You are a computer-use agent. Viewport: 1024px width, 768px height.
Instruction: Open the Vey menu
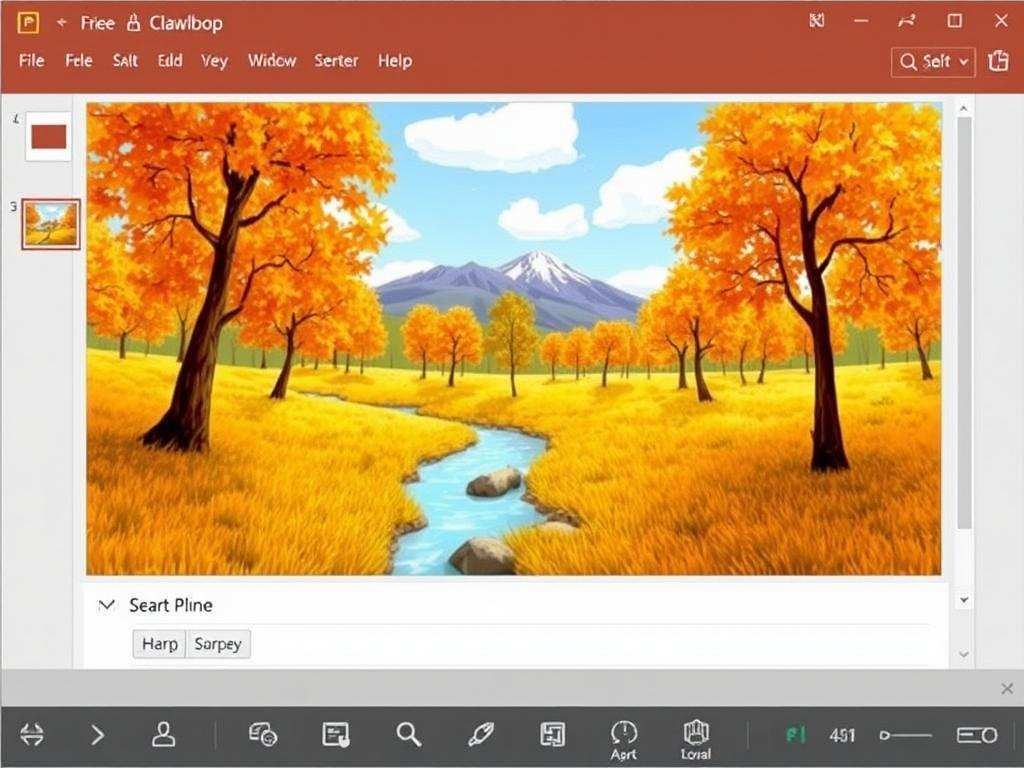point(214,61)
